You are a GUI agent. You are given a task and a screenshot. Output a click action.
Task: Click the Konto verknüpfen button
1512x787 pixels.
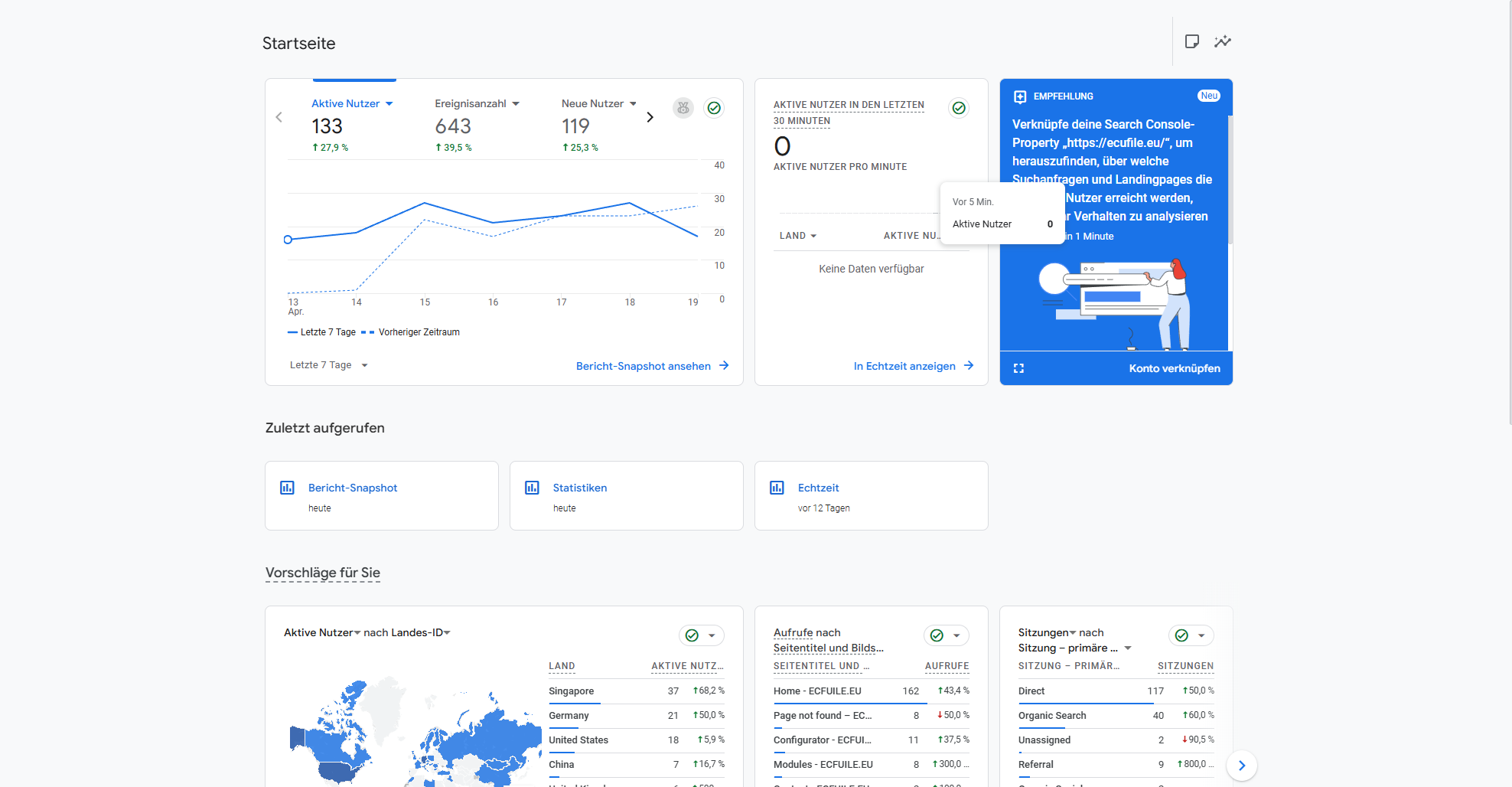1175,368
